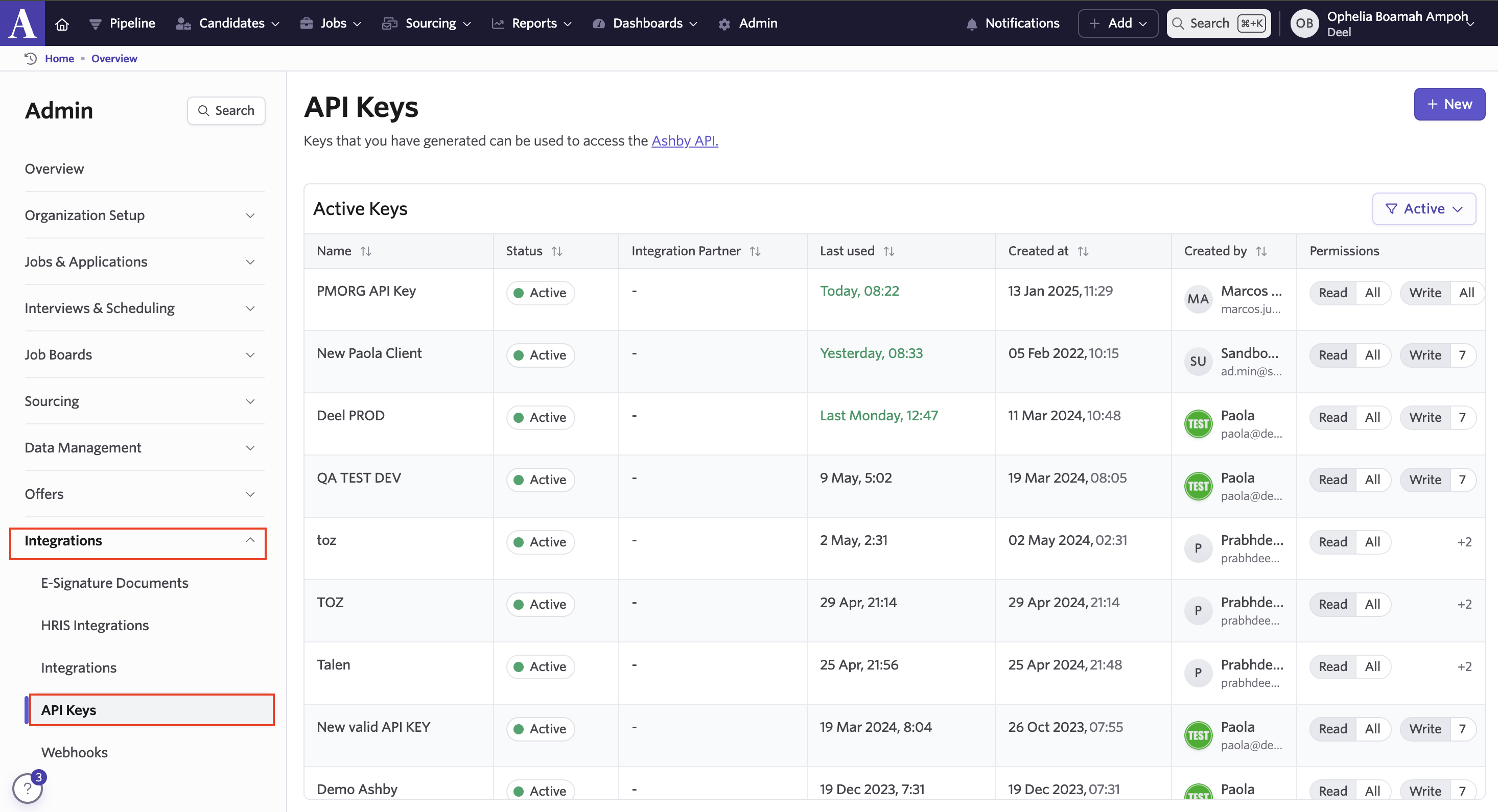Click the MA avatar for Marcos
The height and width of the screenshot is (812, 1498).
[1198, 299]
